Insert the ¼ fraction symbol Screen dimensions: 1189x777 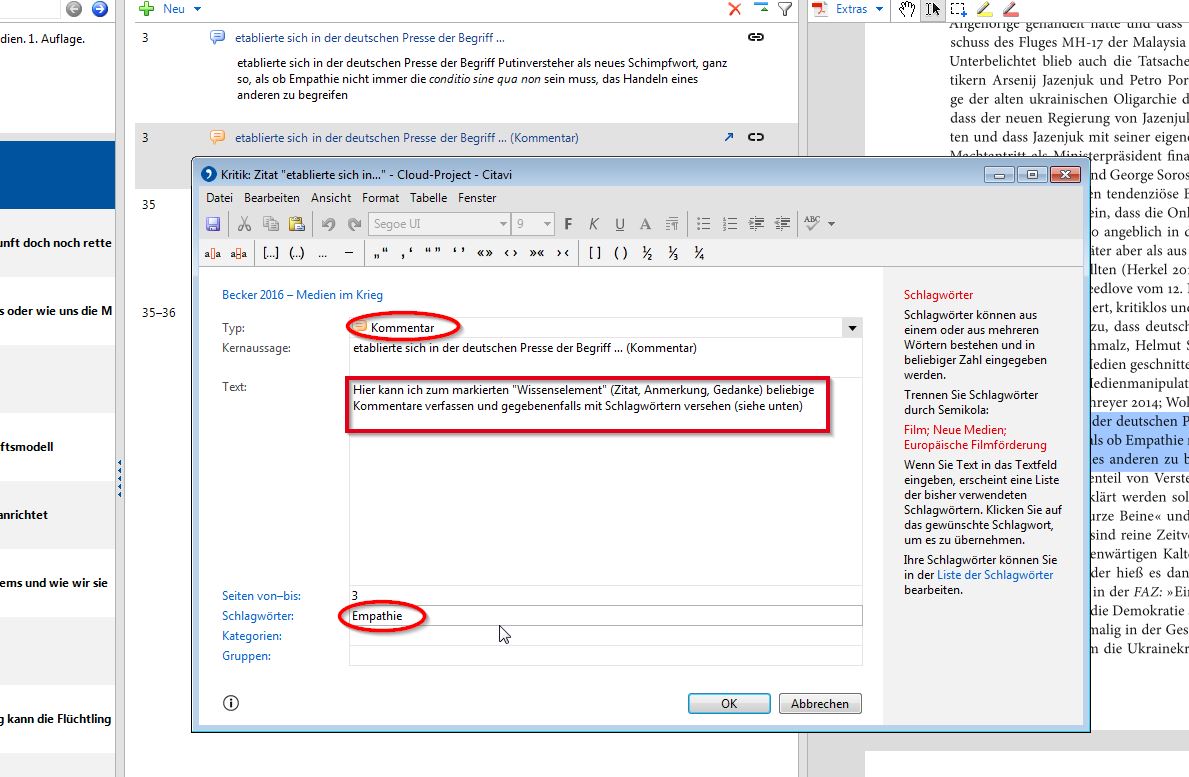point(699,253)
